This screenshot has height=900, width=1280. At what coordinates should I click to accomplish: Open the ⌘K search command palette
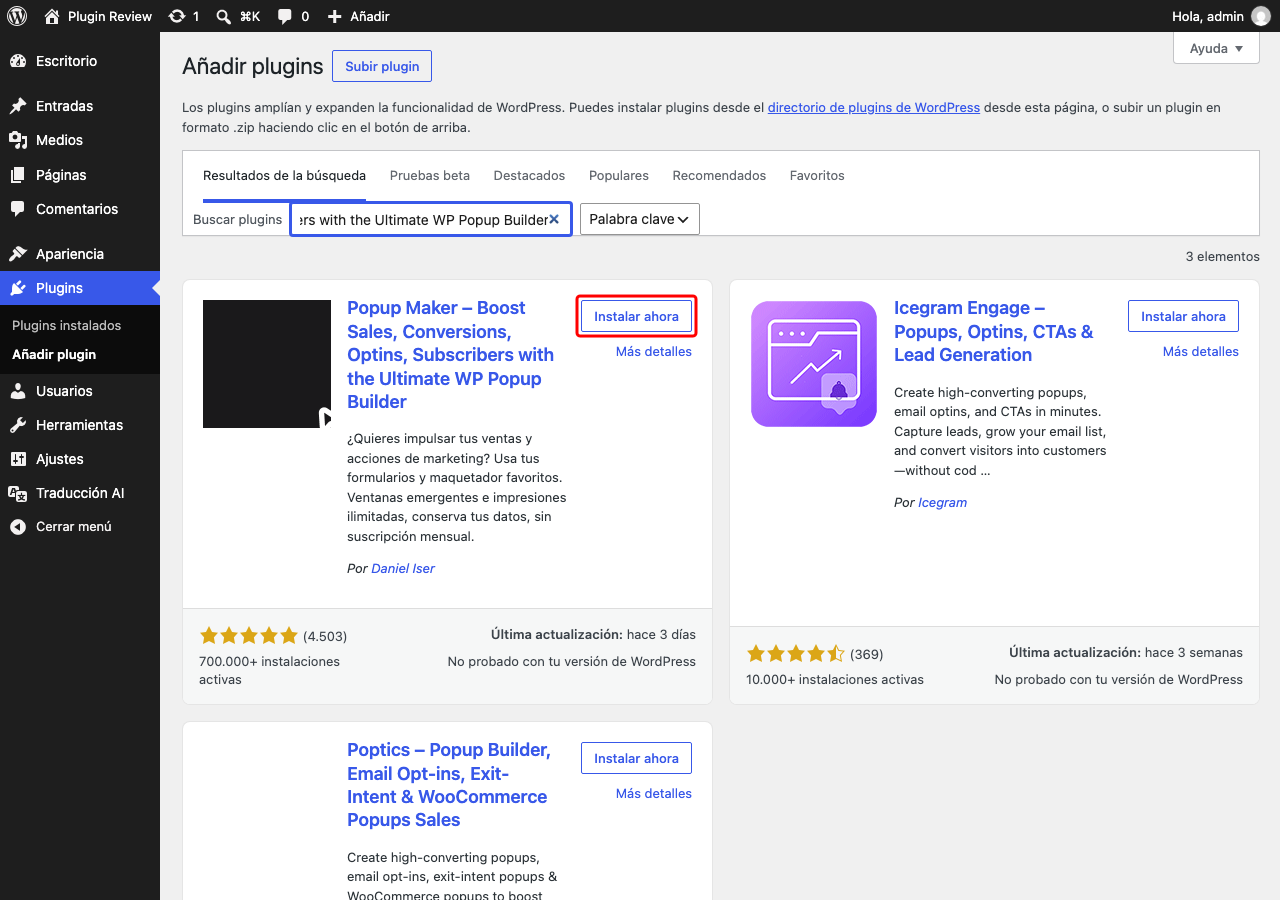pyautogui.click(x=238, y=16)
